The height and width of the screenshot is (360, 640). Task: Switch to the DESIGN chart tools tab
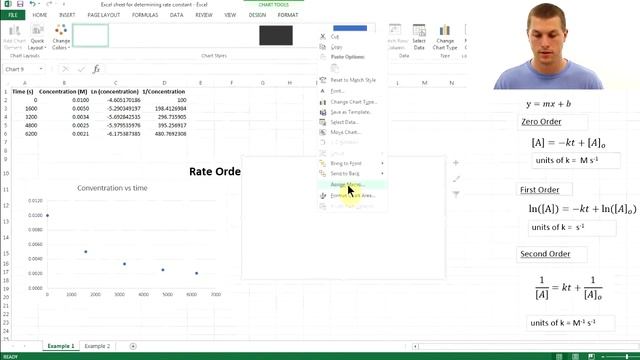257,15
